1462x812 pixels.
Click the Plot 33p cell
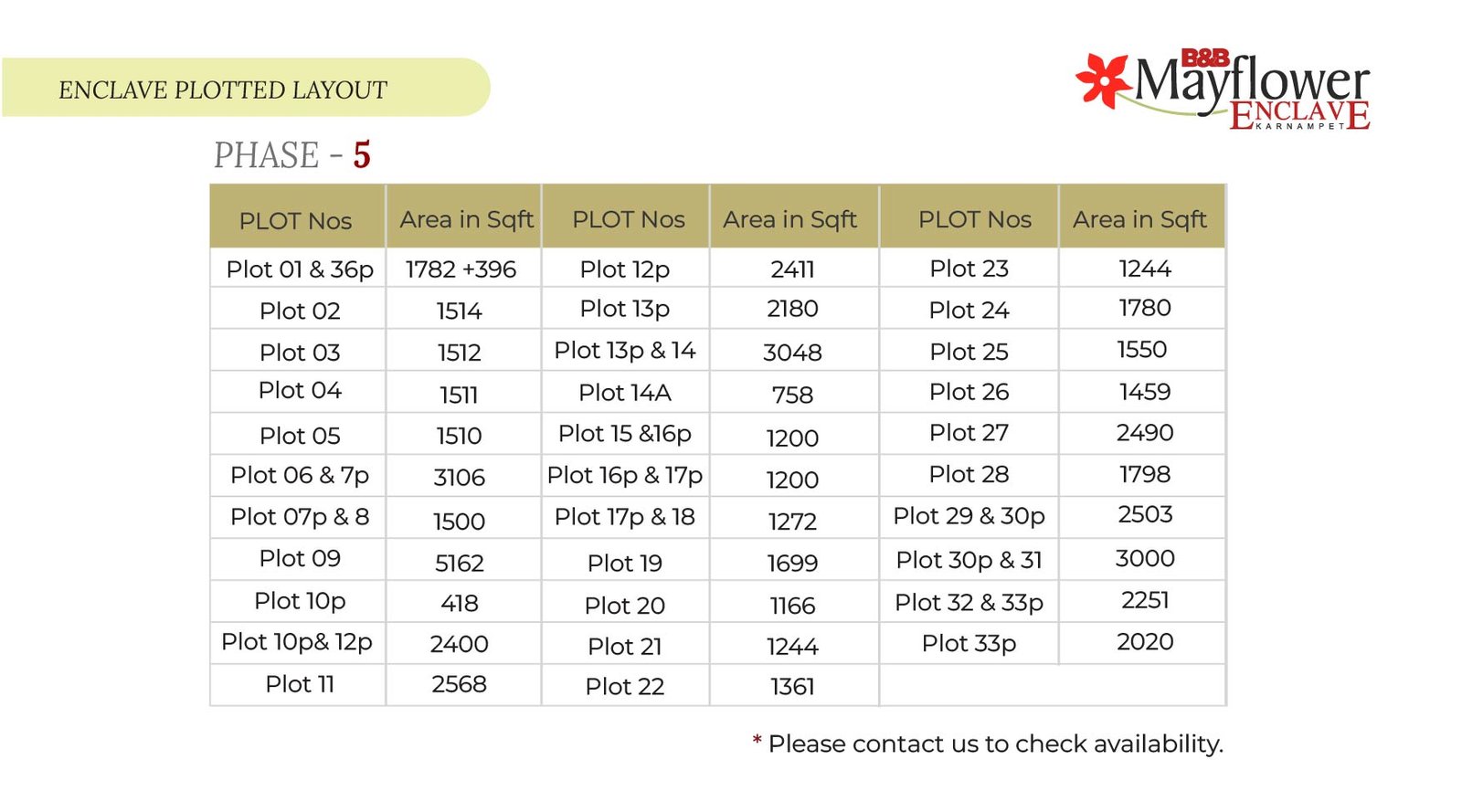(x=969, y=643)
